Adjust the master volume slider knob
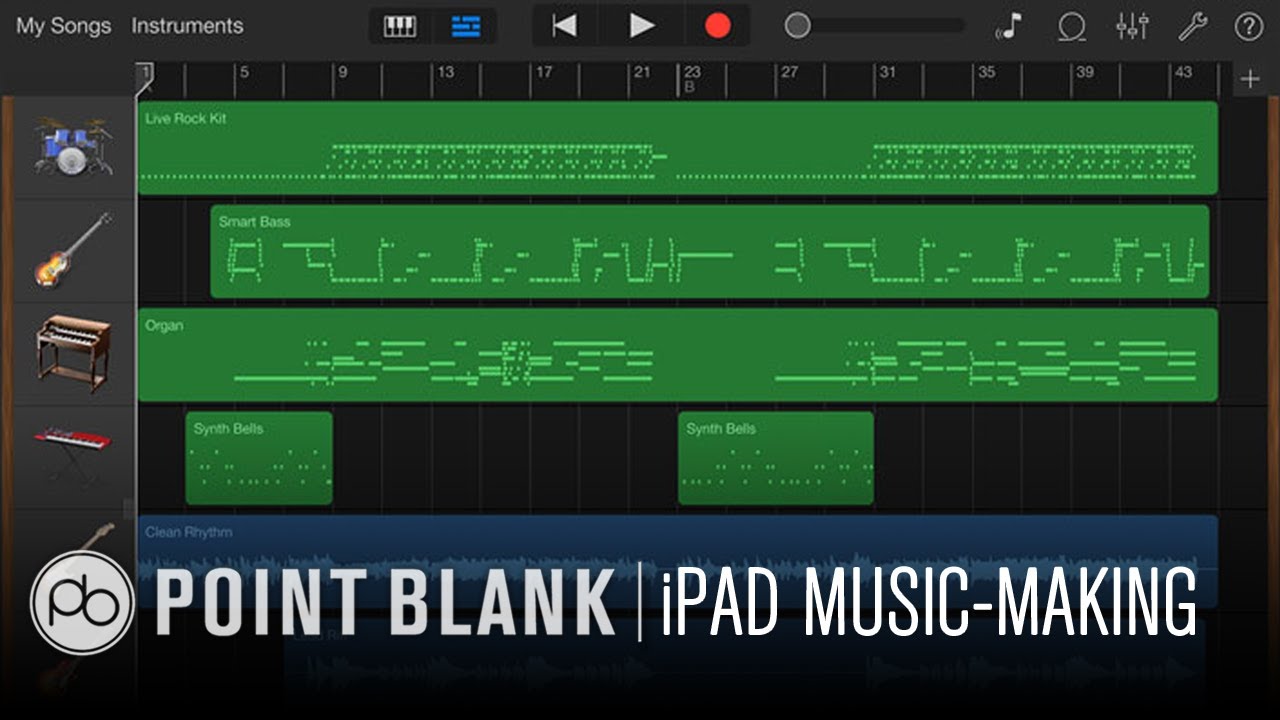This screenshot has height=720, width=1280. [x=797, y=26]
